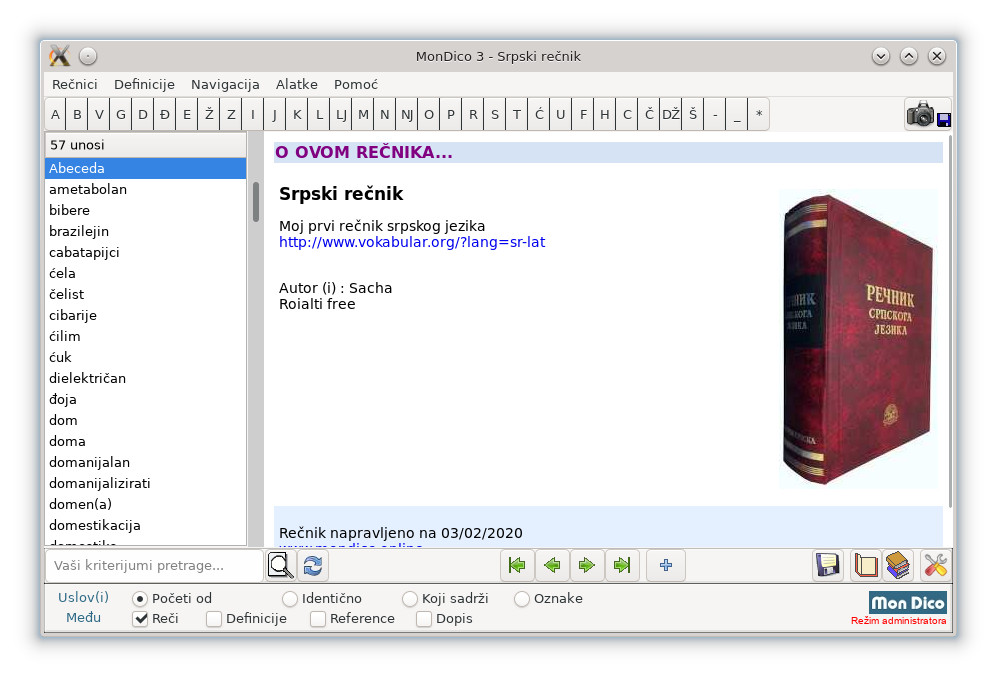Screen dimensions: 997x677
Task: Enable the Dopis checkbox
Action: click(423, 619)
